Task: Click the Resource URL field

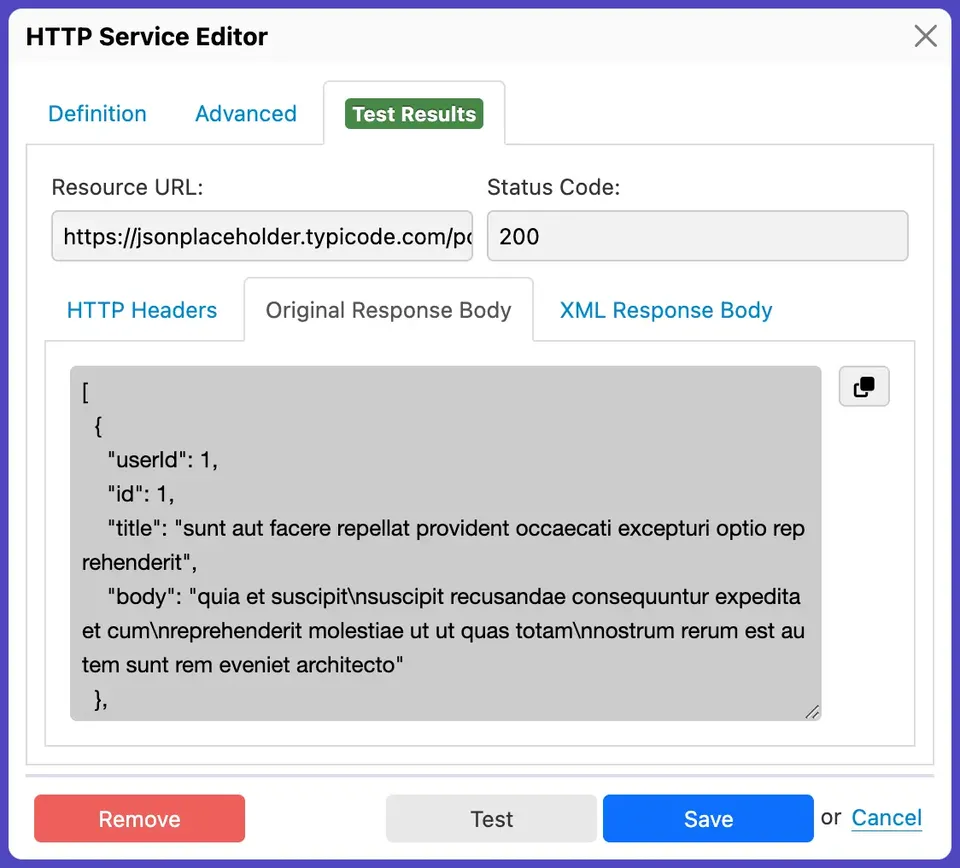Action: pos(262,236)
